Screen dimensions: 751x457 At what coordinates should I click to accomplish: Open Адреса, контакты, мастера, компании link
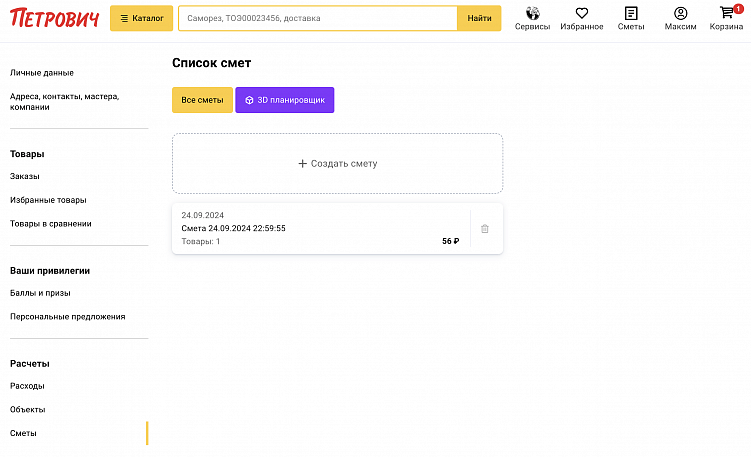[x=64, y=102]
